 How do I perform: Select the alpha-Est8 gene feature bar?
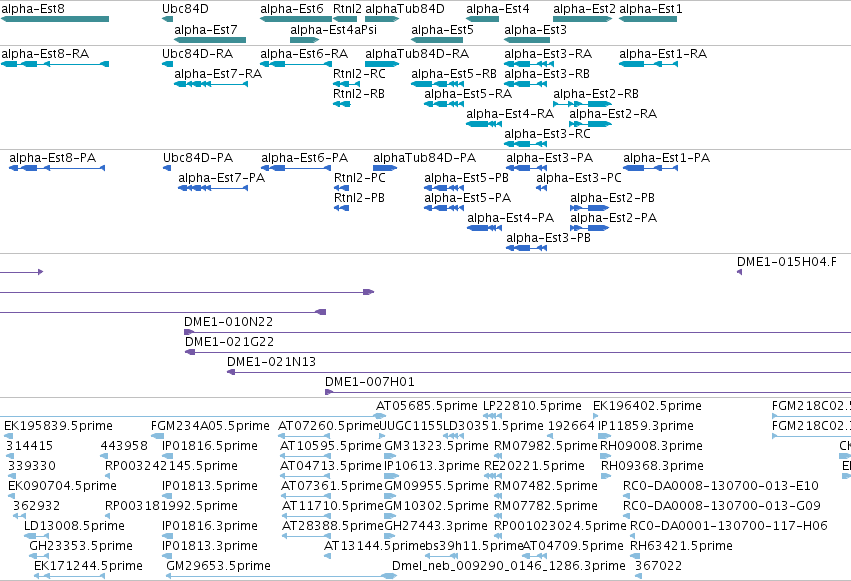[x=55, y=19]
